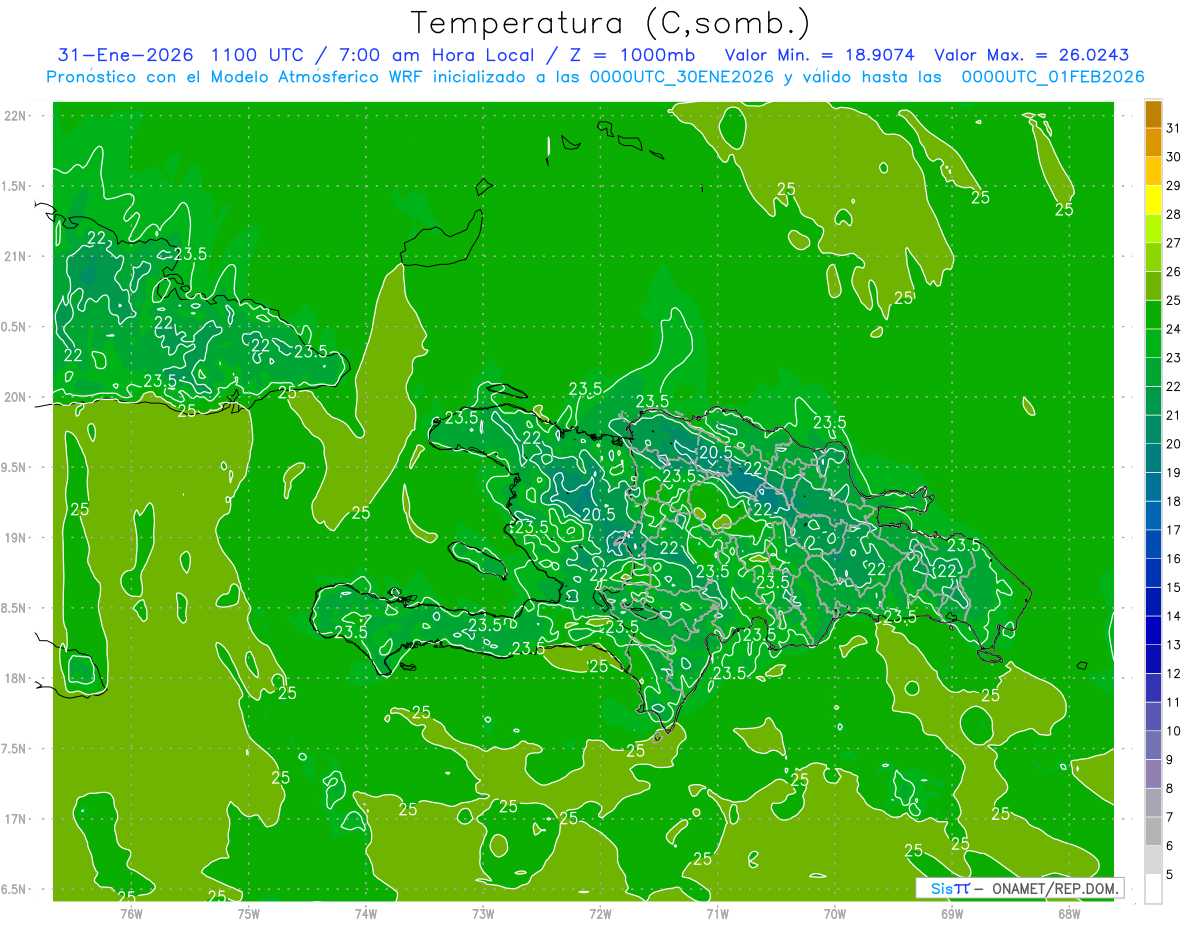The width and height of the screenshot is (1200, 927).
Task: Click color scale label 31
Action: coord(1174,128)
